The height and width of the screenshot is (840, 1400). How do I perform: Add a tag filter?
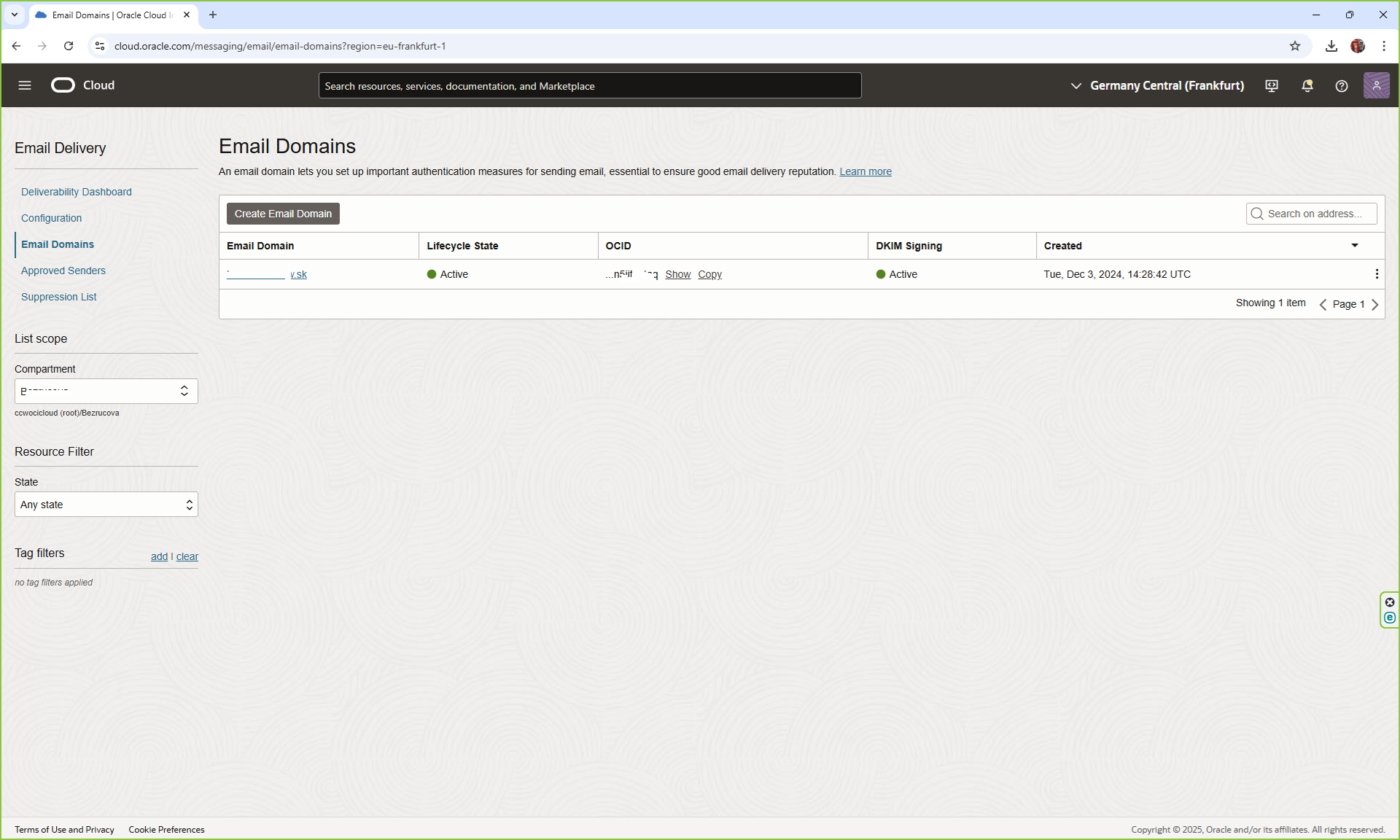pyautogui.click(x=159, y=556)
